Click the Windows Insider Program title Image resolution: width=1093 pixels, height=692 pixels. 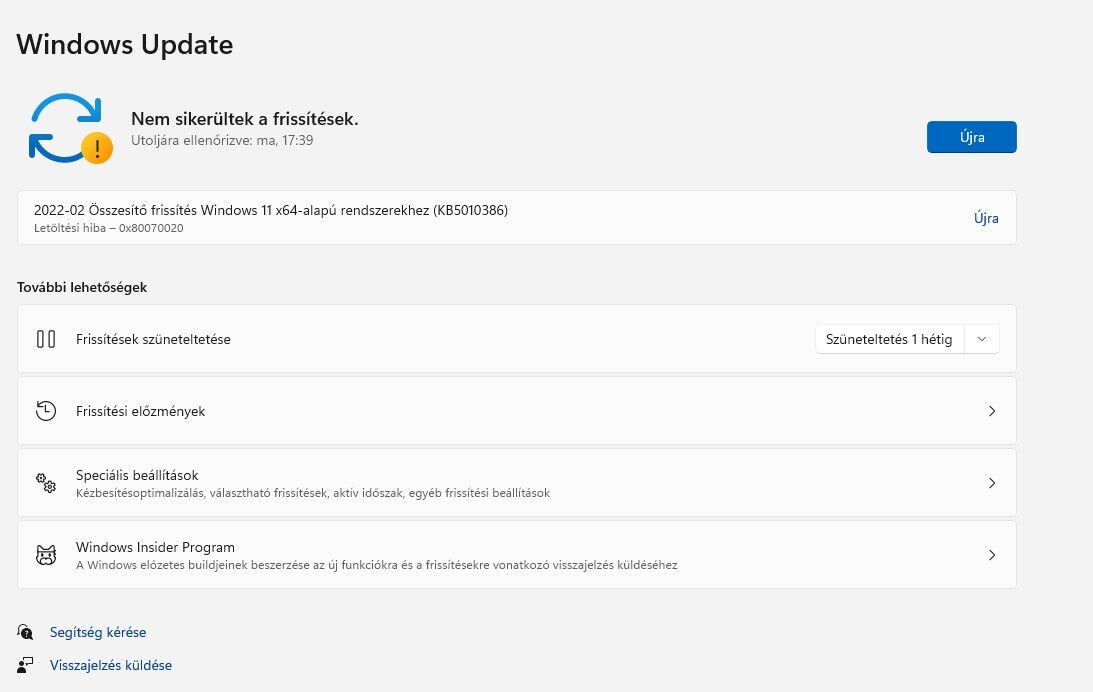click(155, 547)
